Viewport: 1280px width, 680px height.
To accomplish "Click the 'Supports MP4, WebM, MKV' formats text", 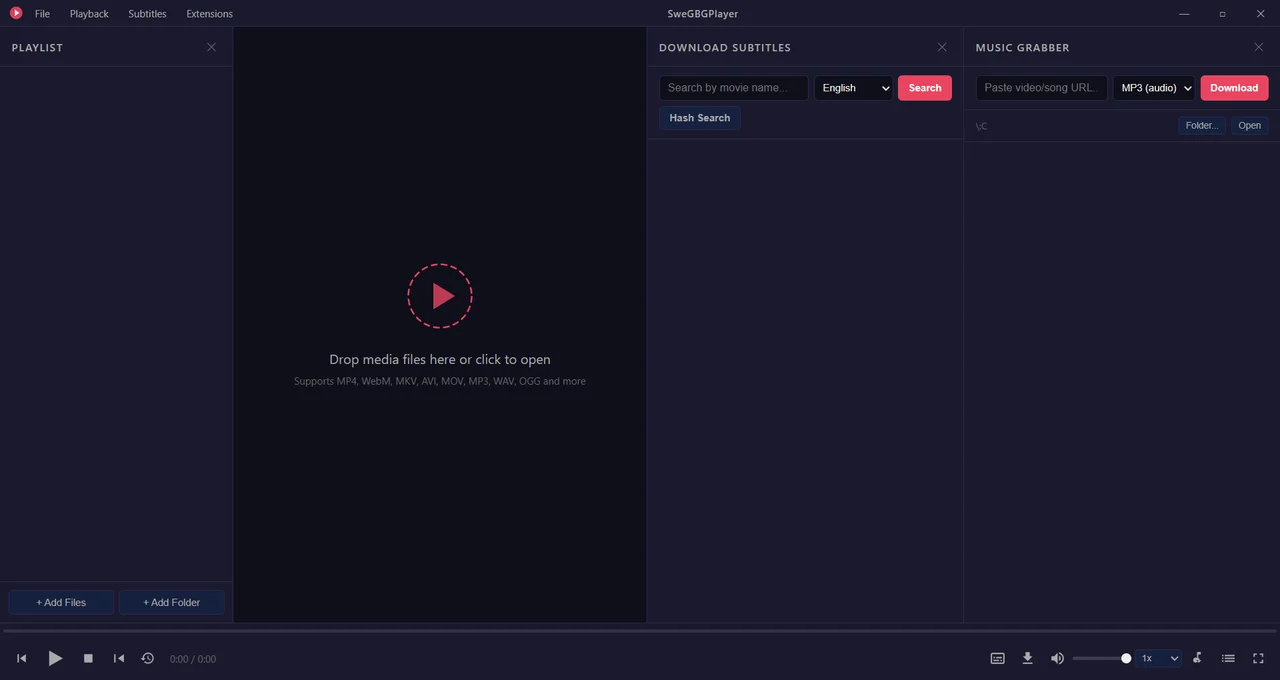I will tap(440, 381).
